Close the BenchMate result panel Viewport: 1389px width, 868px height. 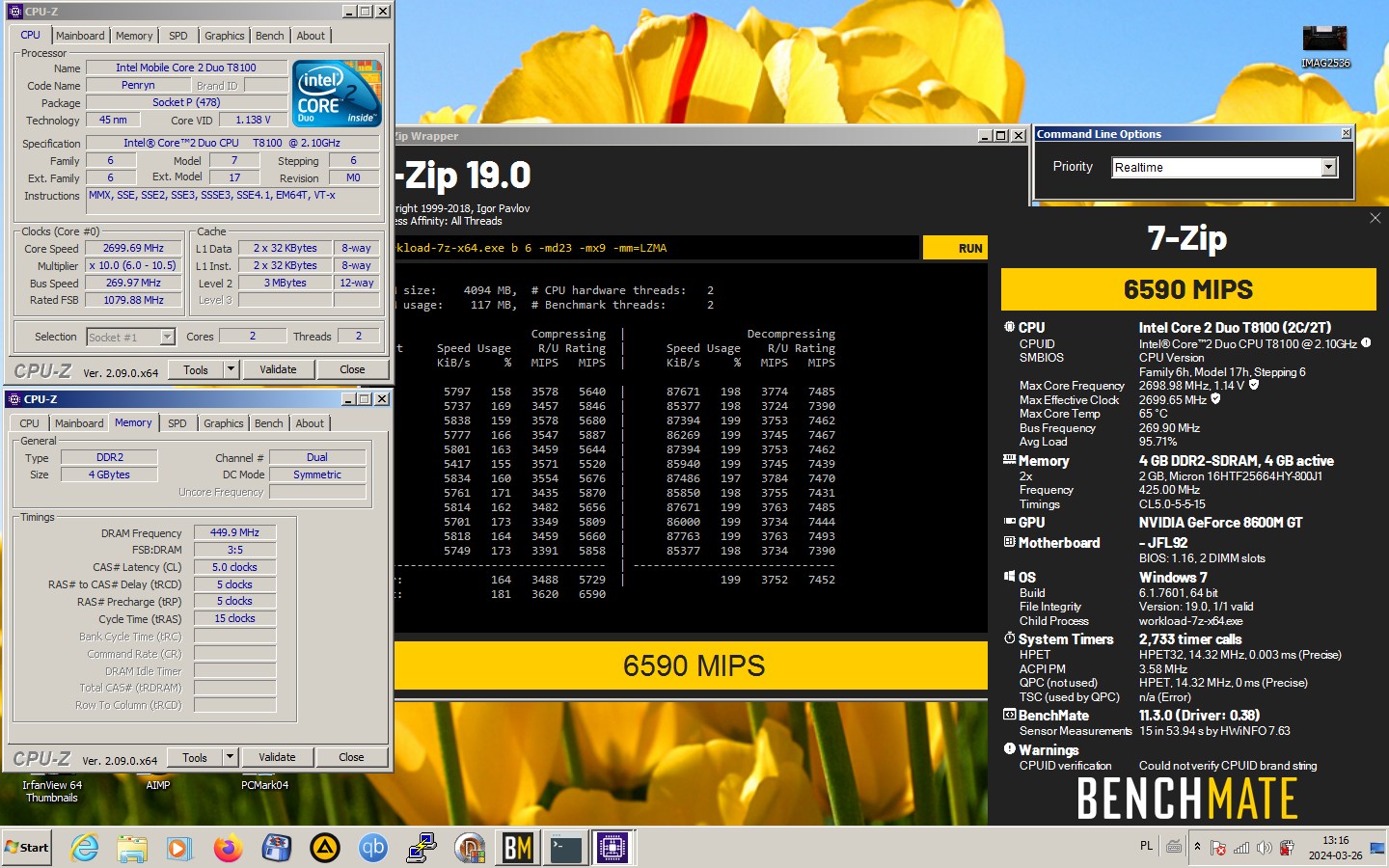click(x=1375, y=218)
